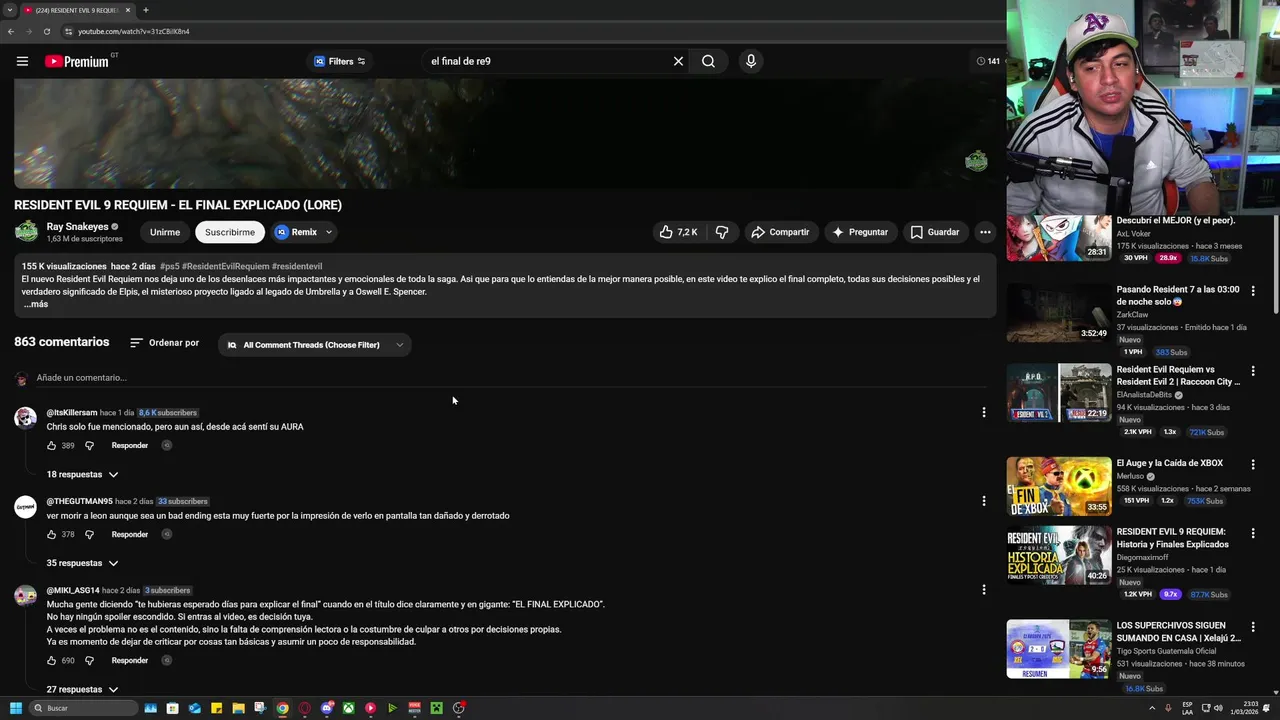This screenshot has width=1280, height=720.
Task: Open options menu on @THEGUTMAN95 comment
Action: (x=984, y=501)
